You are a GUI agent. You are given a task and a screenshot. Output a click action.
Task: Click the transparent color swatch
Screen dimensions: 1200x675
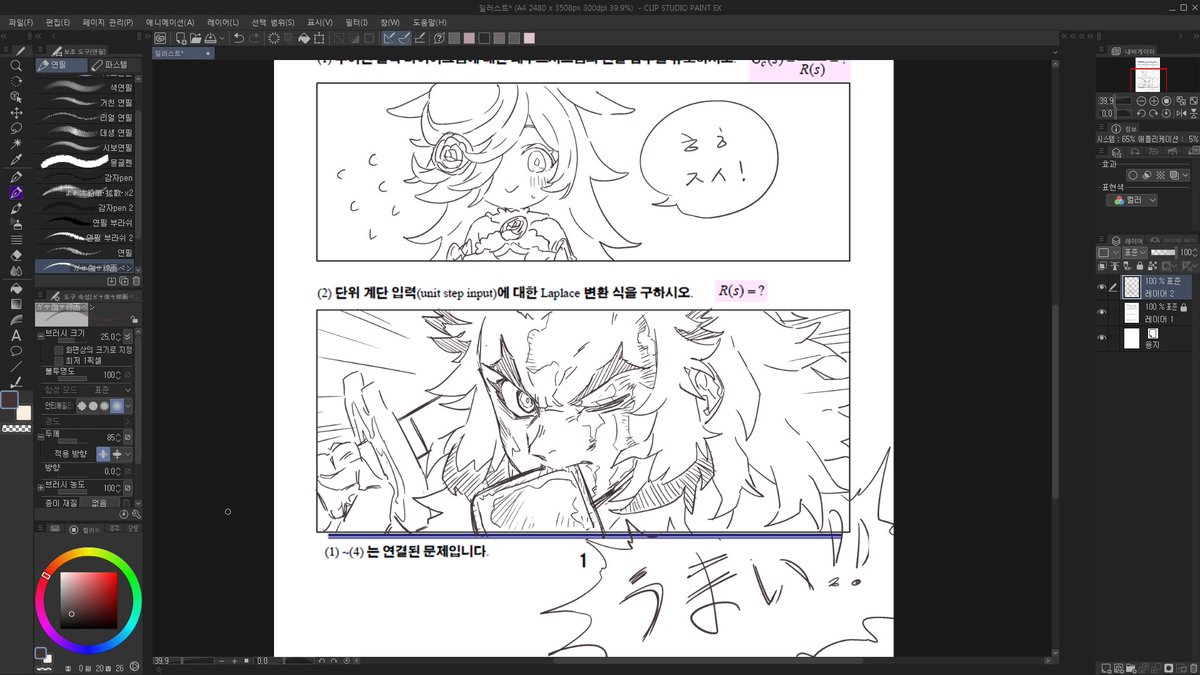point(15,428)
